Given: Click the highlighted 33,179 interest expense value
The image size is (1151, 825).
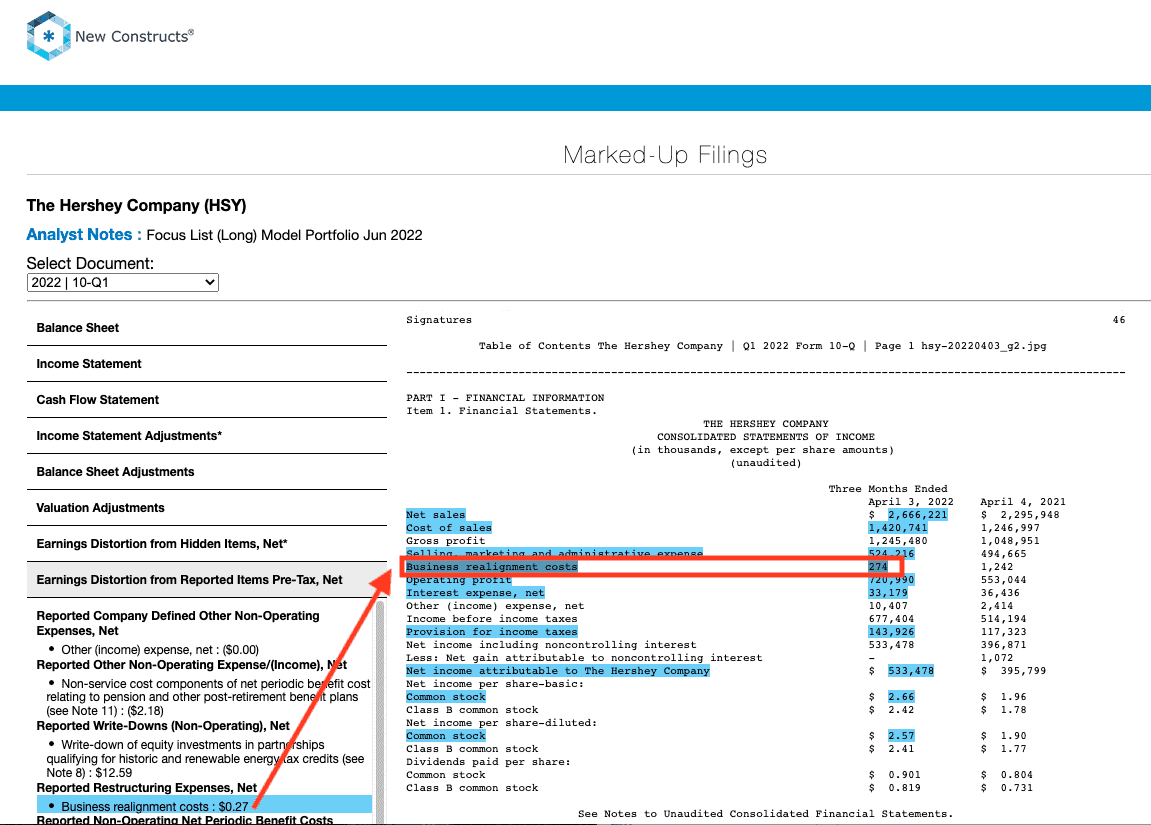Looking at the screenshot, I should [x=888, y=593].
